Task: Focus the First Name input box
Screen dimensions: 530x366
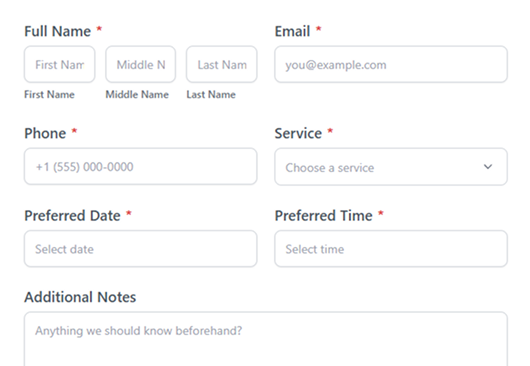Action: click(x=59, y=65)
